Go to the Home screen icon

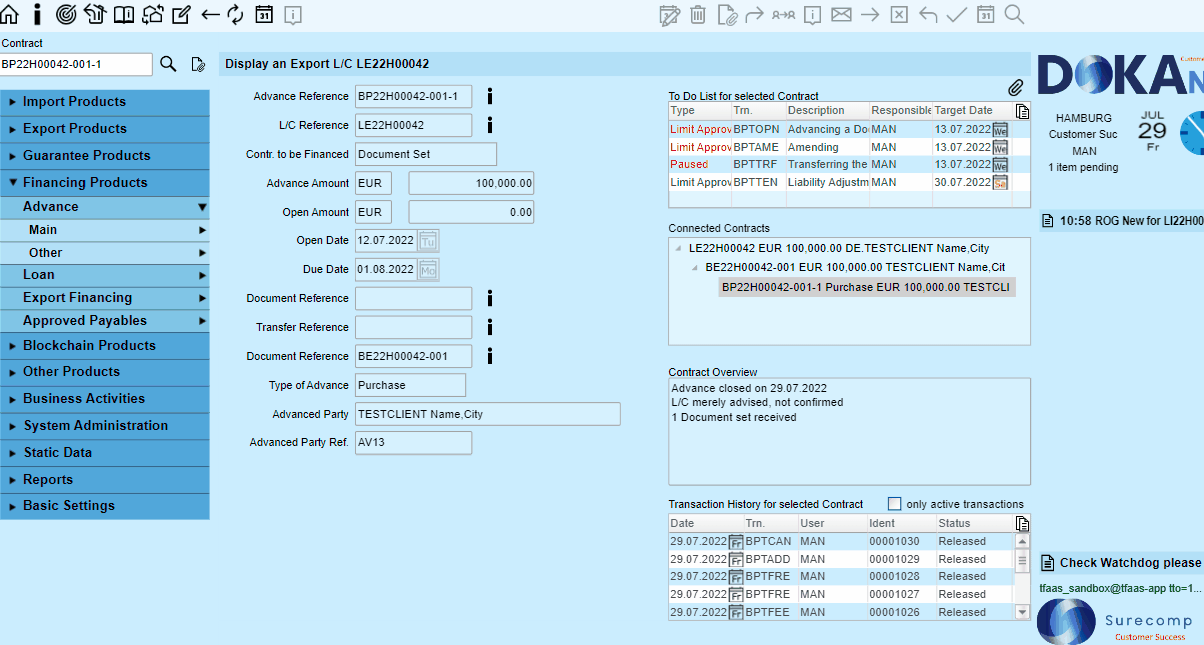[9, 14]
